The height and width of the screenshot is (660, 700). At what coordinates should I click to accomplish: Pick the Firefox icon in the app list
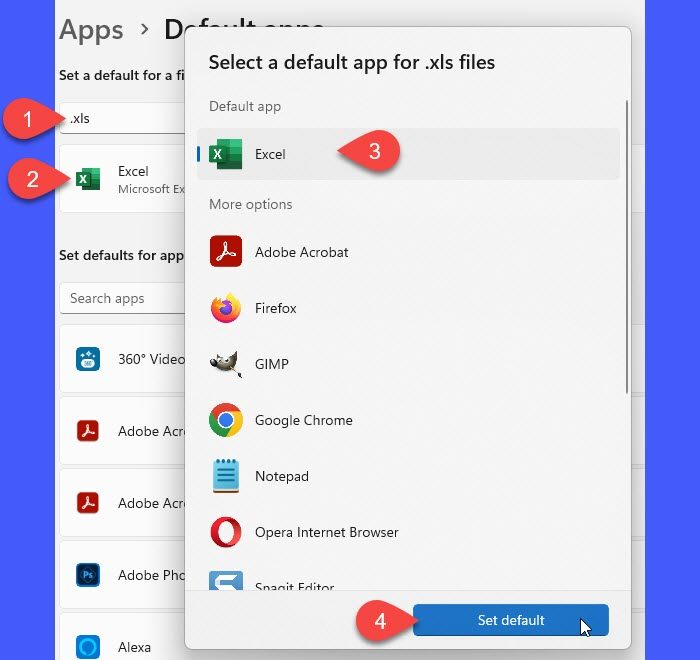tap(226, 308)
